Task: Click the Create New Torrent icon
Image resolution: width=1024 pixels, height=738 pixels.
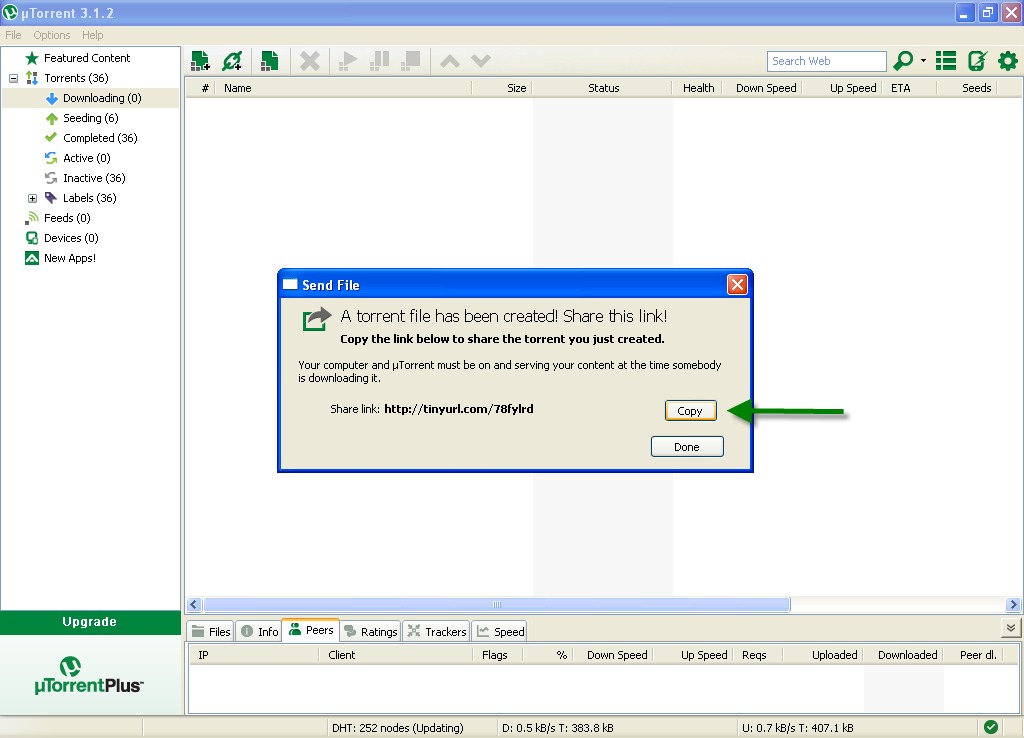Action: pyautogui.click(x=269, y=61)
